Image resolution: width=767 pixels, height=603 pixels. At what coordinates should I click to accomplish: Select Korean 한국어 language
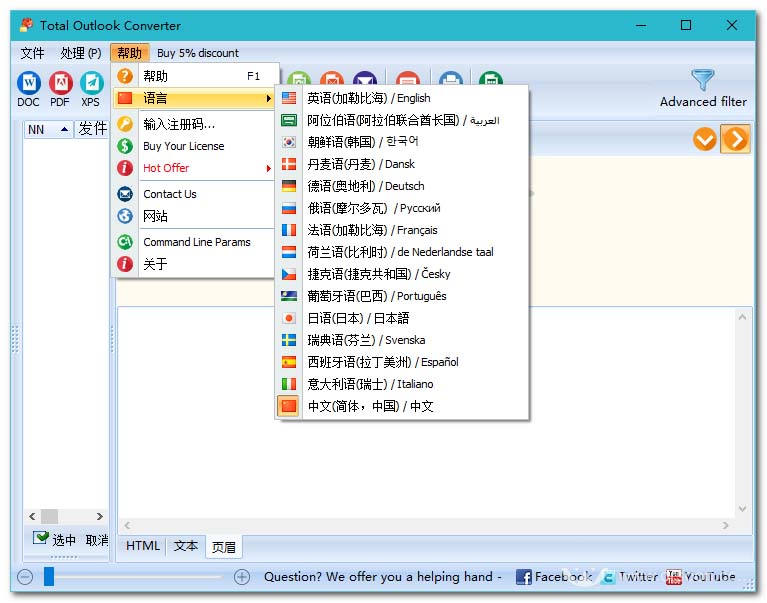pos(402,142)
